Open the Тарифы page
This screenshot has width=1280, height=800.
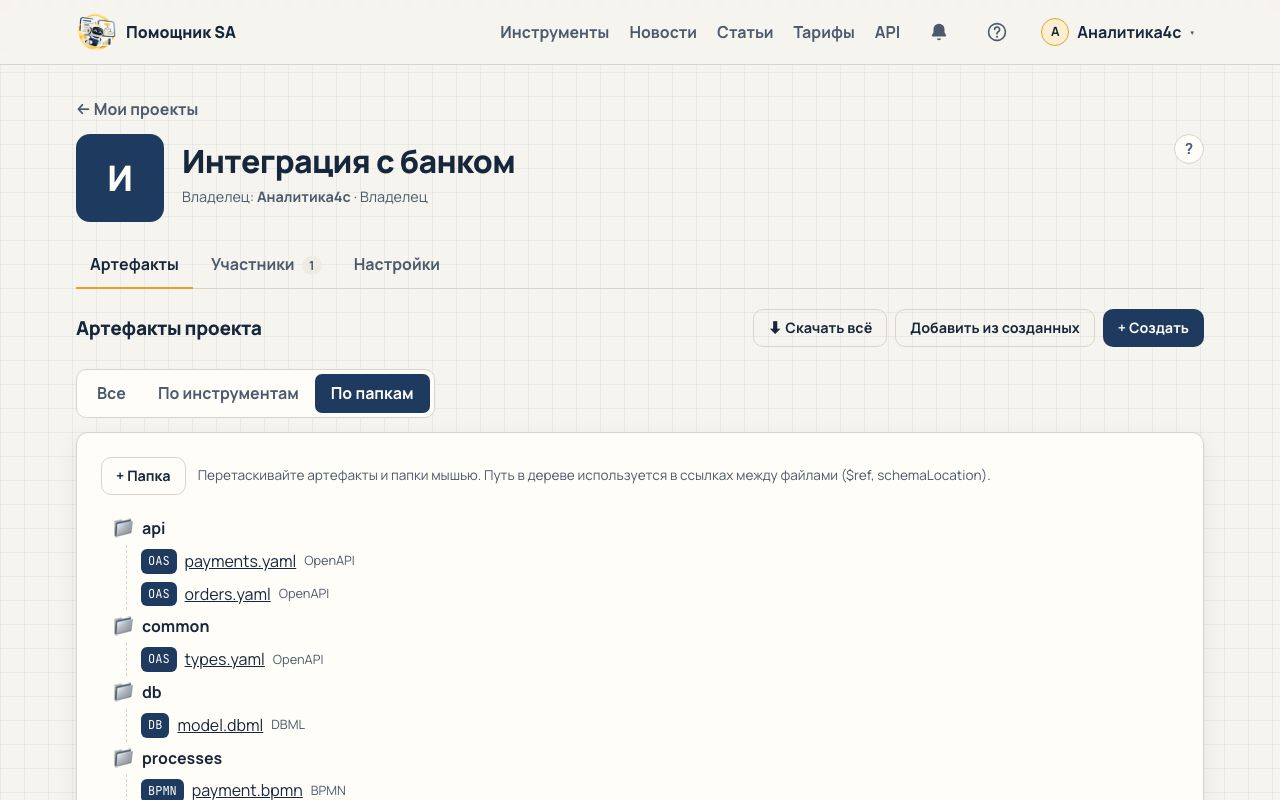point(824,32)
